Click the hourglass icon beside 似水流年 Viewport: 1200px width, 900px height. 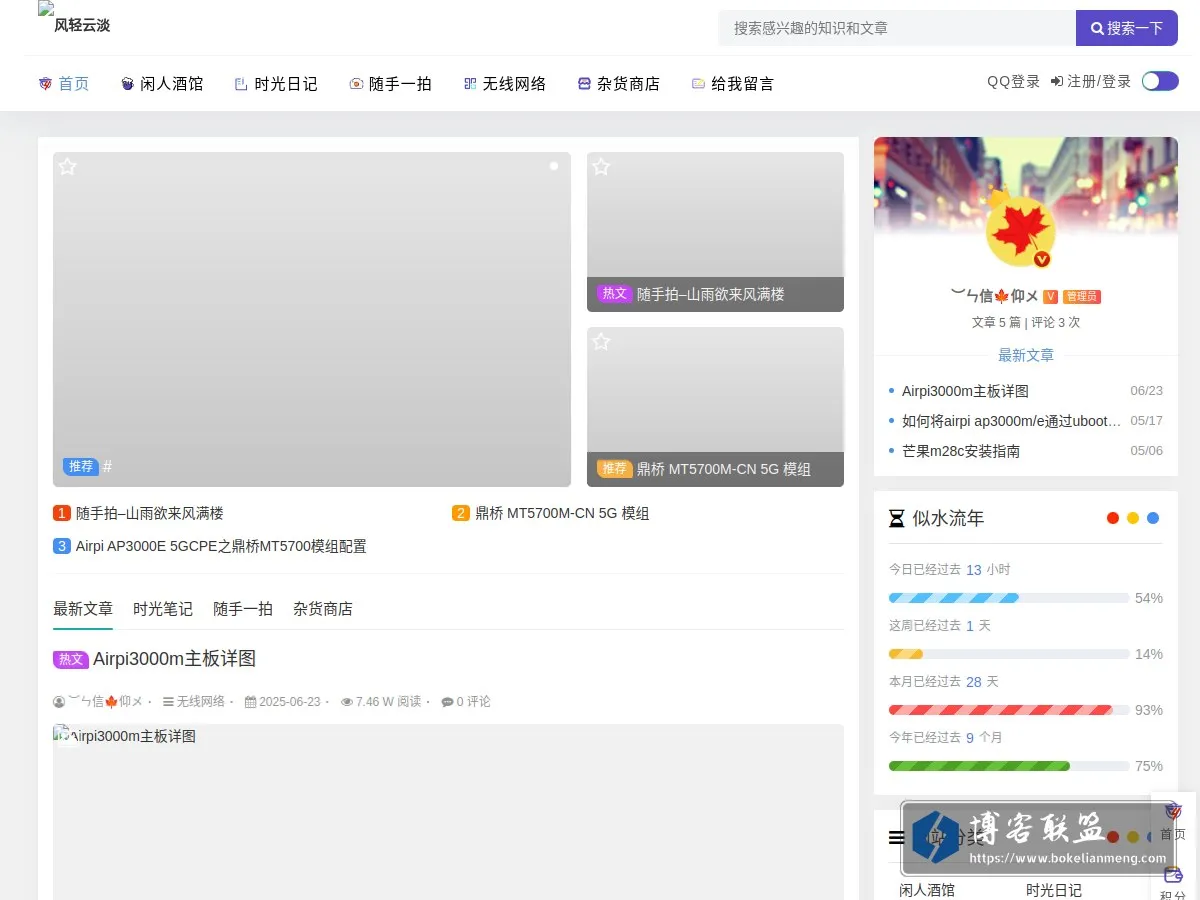[897, 518]
